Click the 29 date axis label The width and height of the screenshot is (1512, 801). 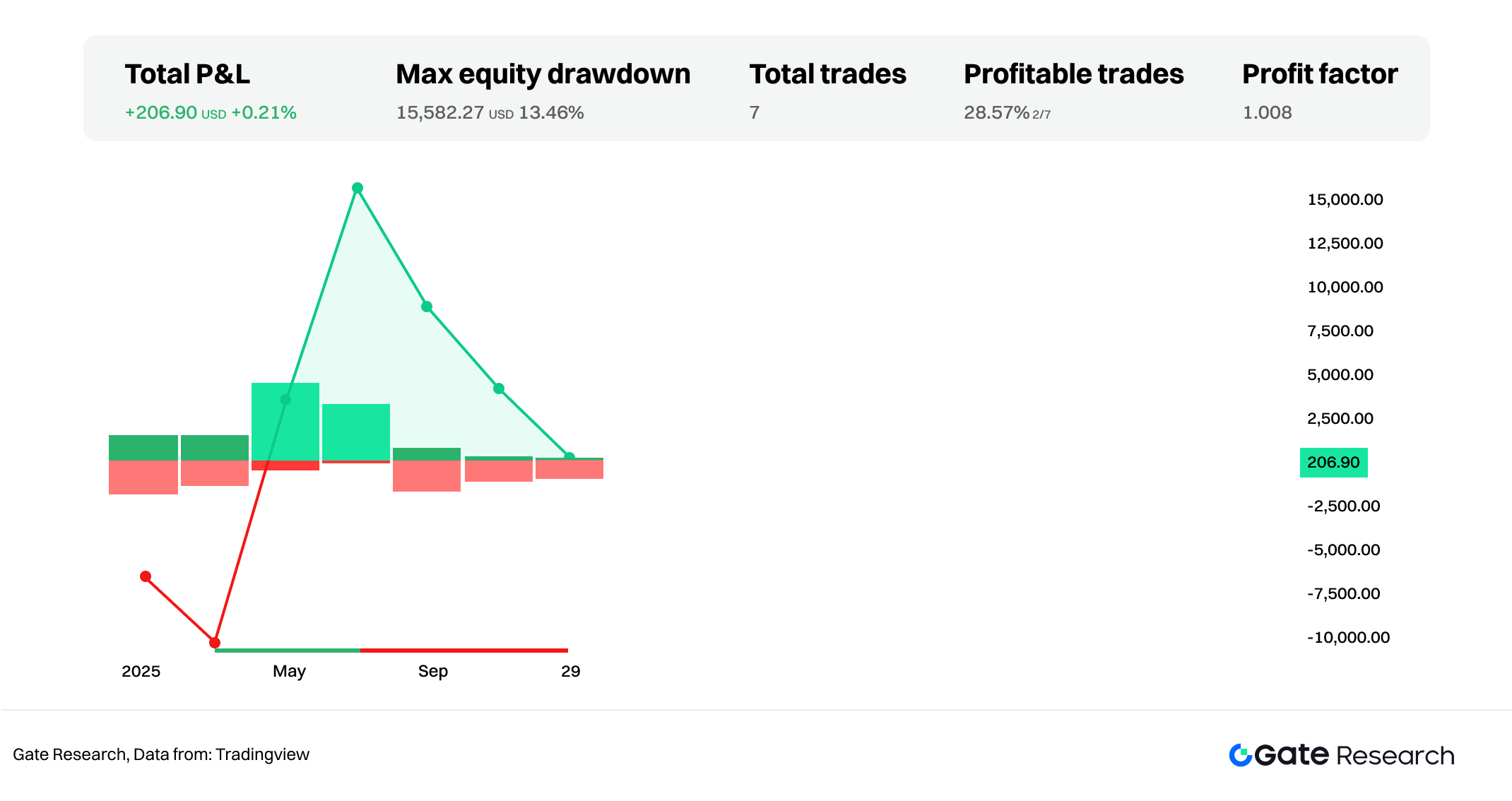(570, 671)
